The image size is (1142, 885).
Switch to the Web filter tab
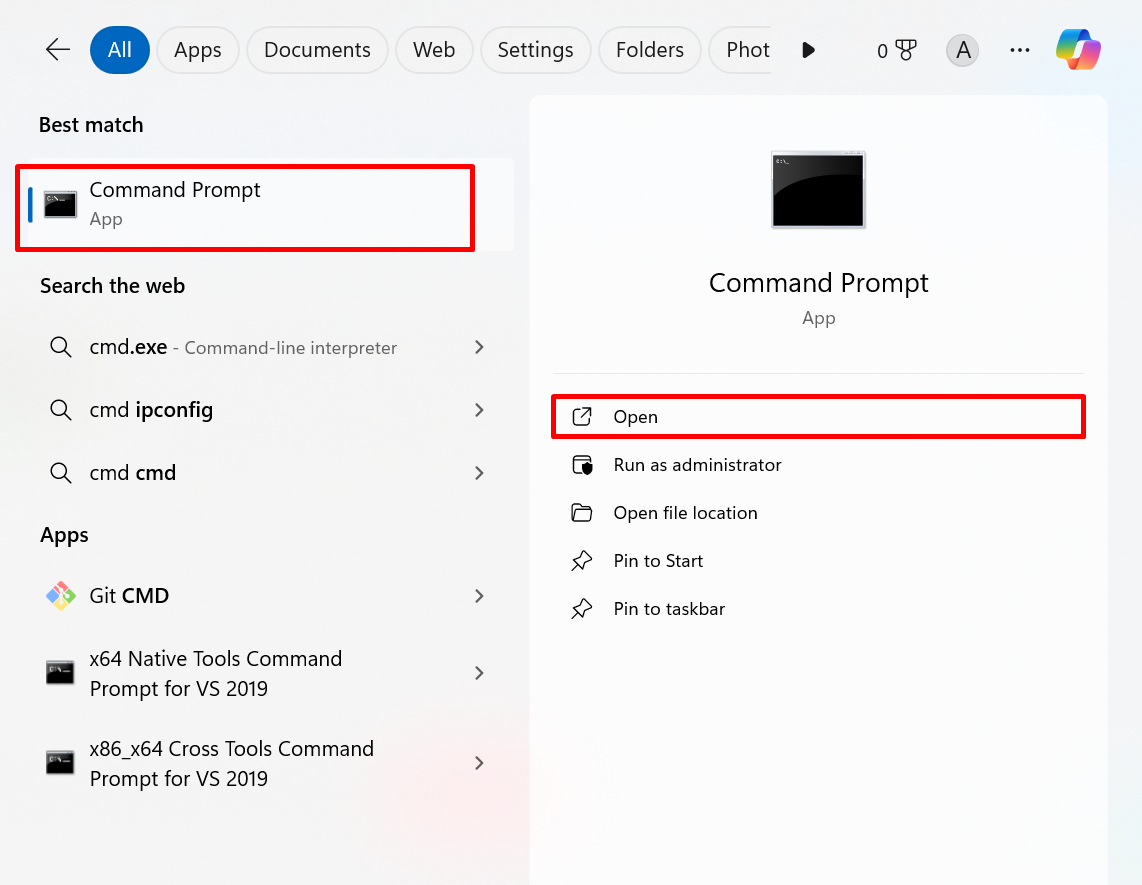point(434,50)
